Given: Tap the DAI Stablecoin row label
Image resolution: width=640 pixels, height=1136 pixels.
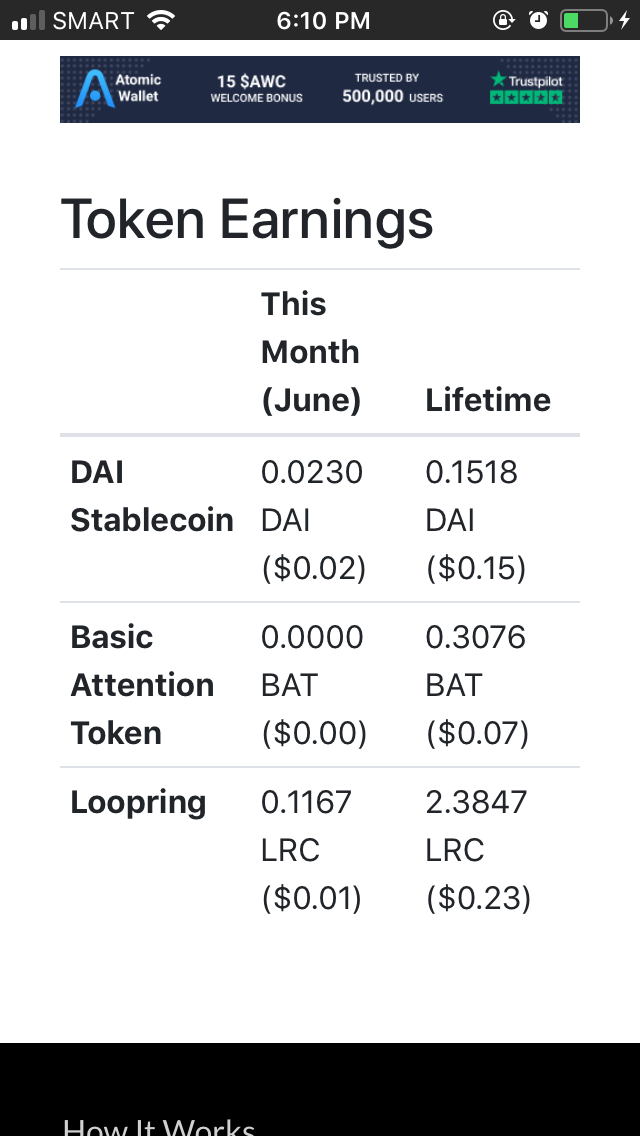Looking at the screenshot, I should 151,496.
